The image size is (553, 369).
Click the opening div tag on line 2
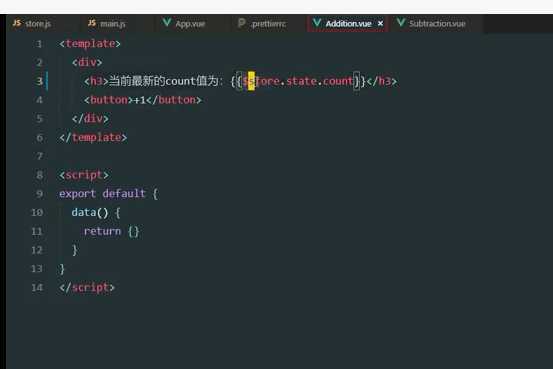click(87, 62)
